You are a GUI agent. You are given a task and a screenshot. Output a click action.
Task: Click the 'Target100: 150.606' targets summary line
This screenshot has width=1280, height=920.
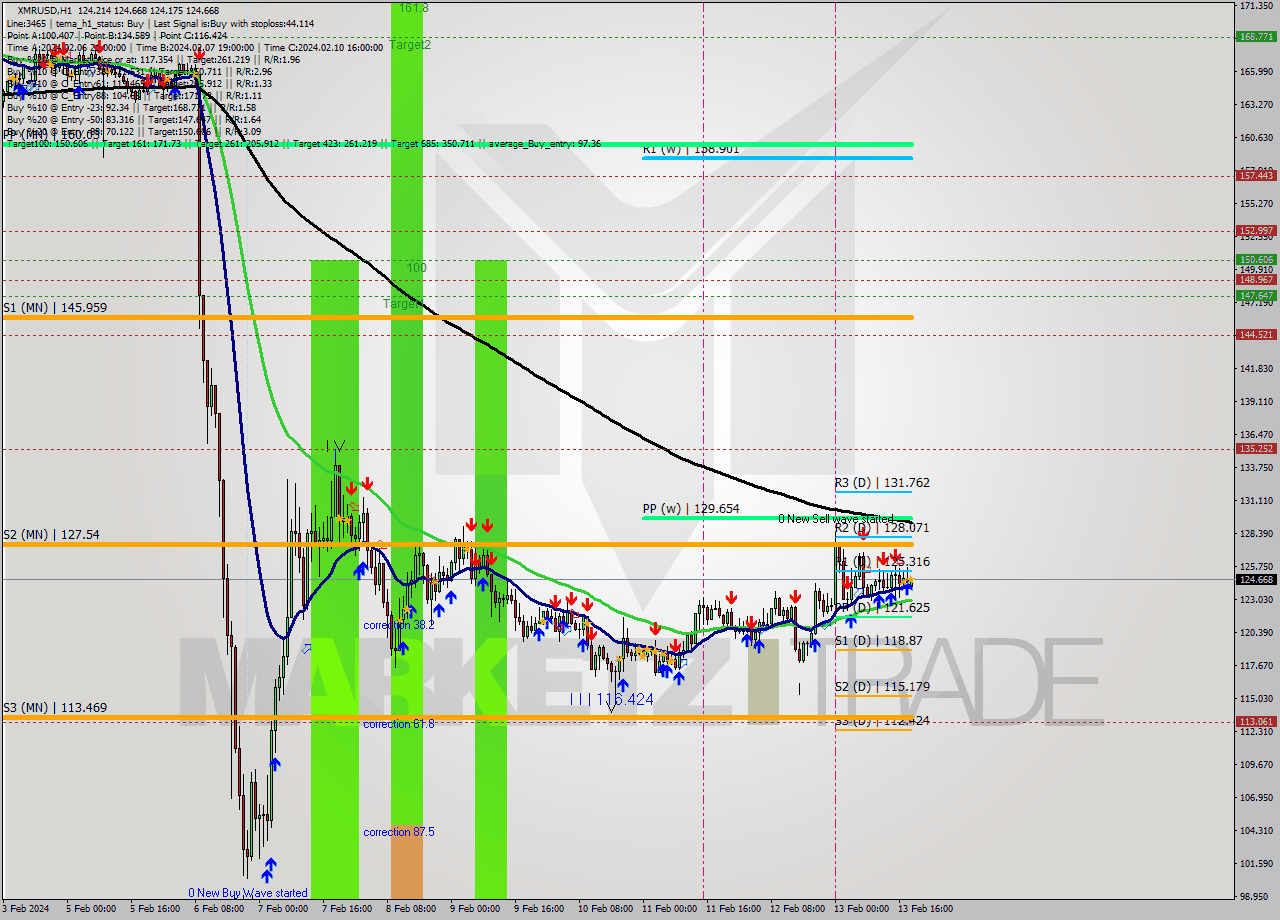click(303, 144)
